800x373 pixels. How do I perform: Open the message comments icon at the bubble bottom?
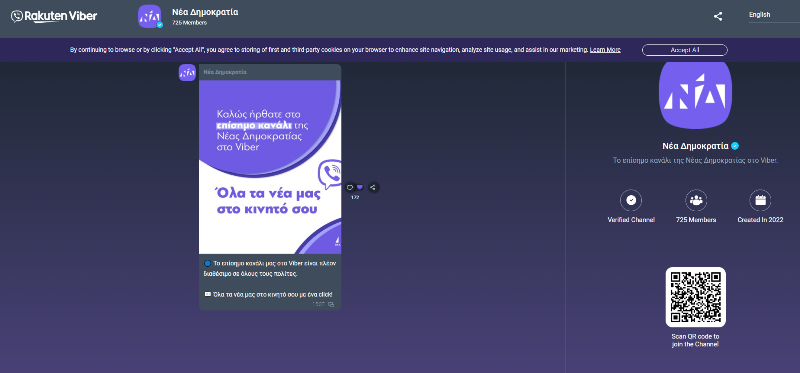point(331,304)
